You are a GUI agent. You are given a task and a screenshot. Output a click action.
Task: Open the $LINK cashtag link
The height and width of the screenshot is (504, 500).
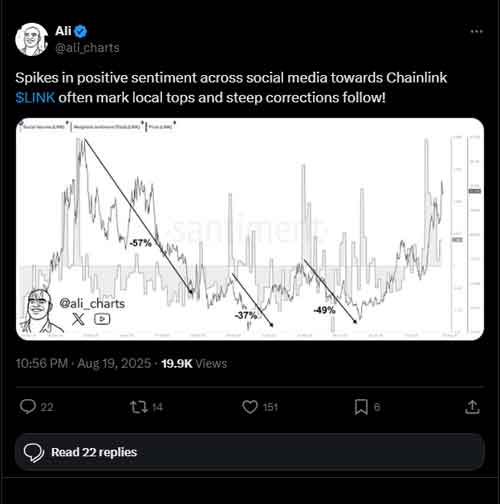pos(35,98)
